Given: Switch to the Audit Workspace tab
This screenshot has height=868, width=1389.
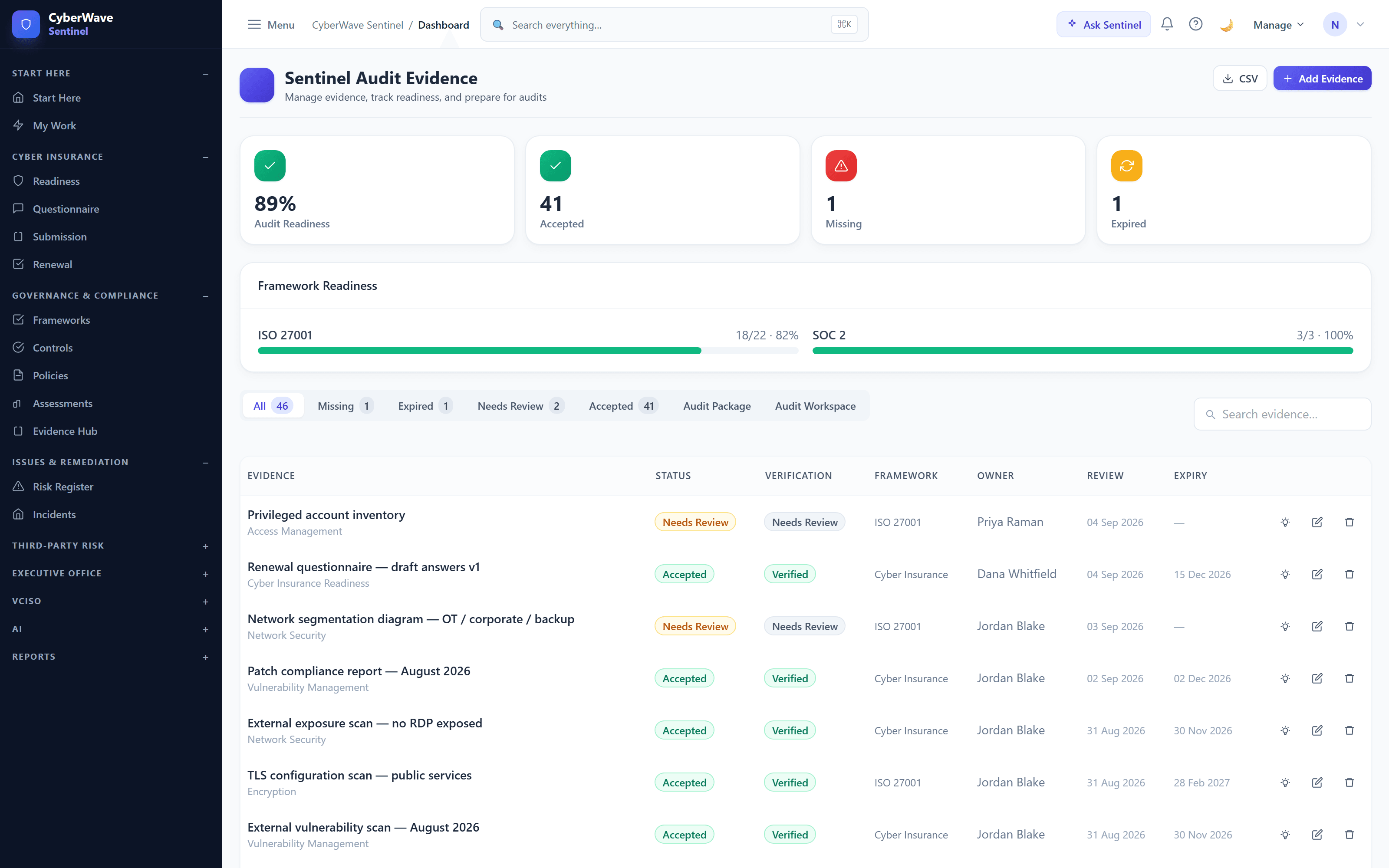Looking at the screenshot, I should click(815, 406).
